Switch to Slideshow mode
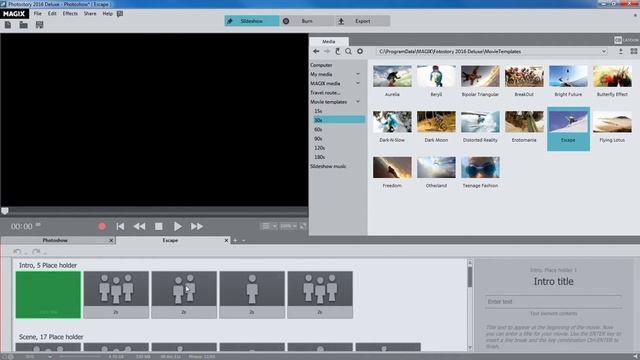Screen dimensions: 640x360 click(252, 21)
